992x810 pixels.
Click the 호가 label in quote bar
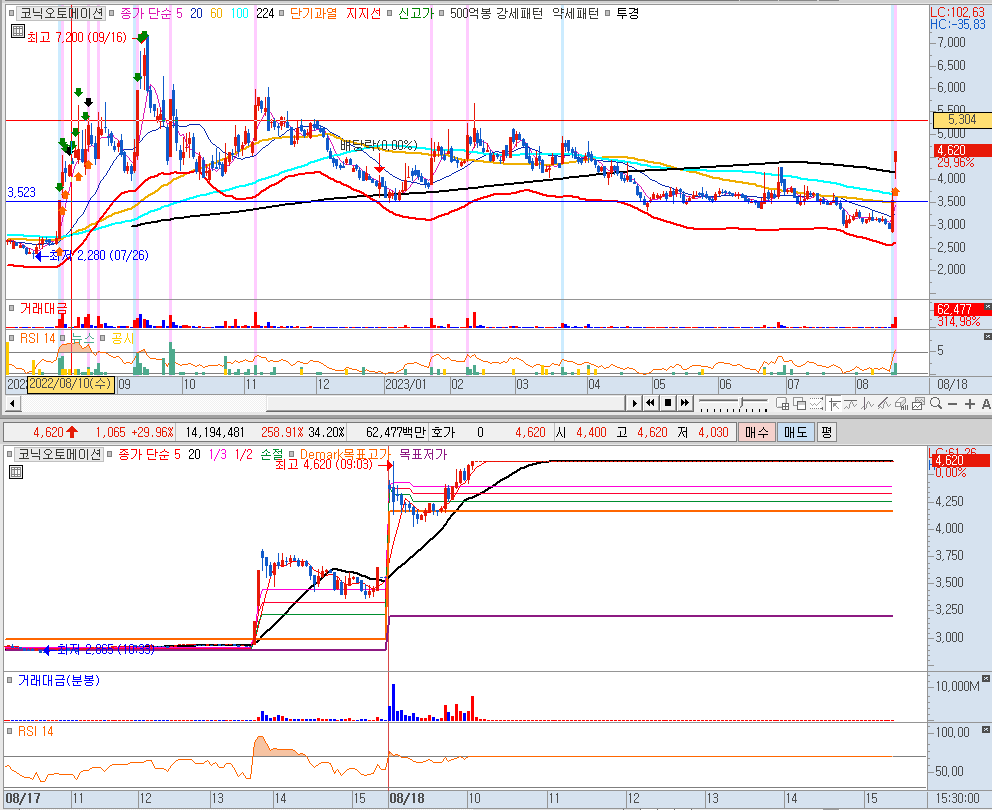coord(443,432)
